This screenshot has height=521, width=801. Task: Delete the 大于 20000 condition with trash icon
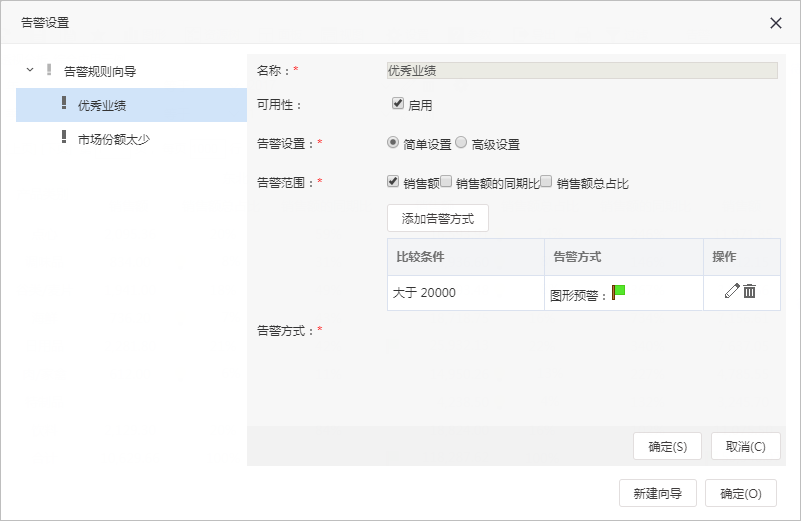[749, 291]
